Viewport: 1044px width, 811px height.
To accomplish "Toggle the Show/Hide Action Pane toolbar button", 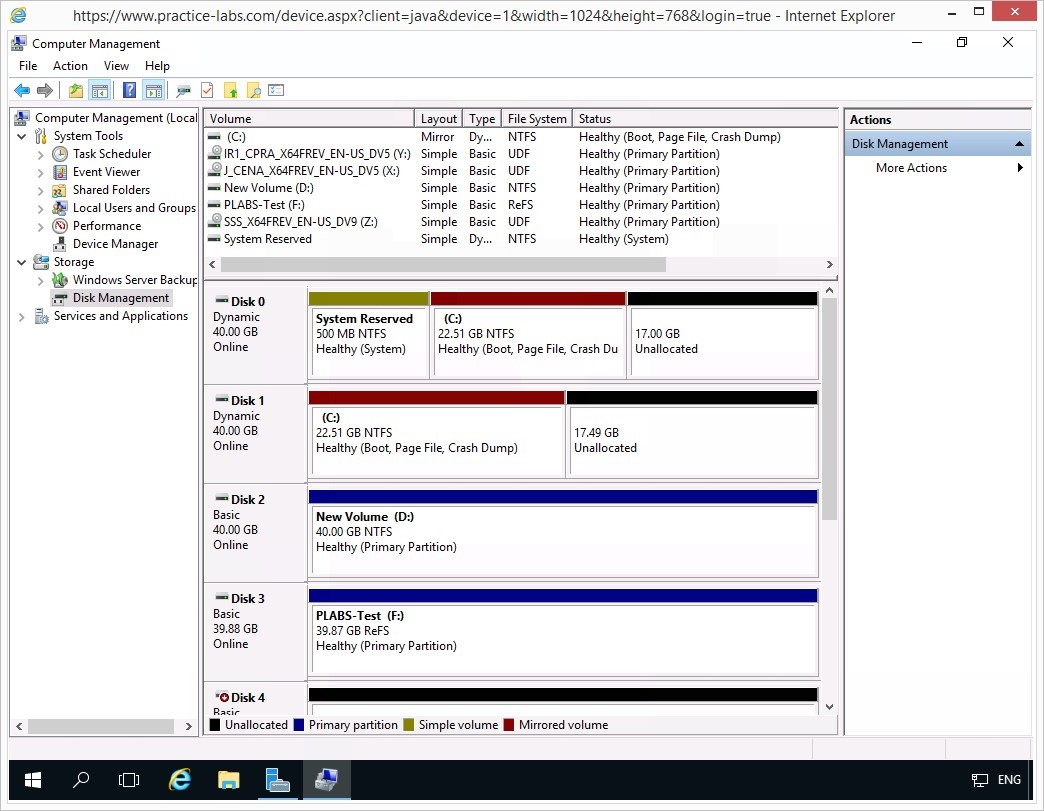I will pyautogui.click(x=153, y=91).
